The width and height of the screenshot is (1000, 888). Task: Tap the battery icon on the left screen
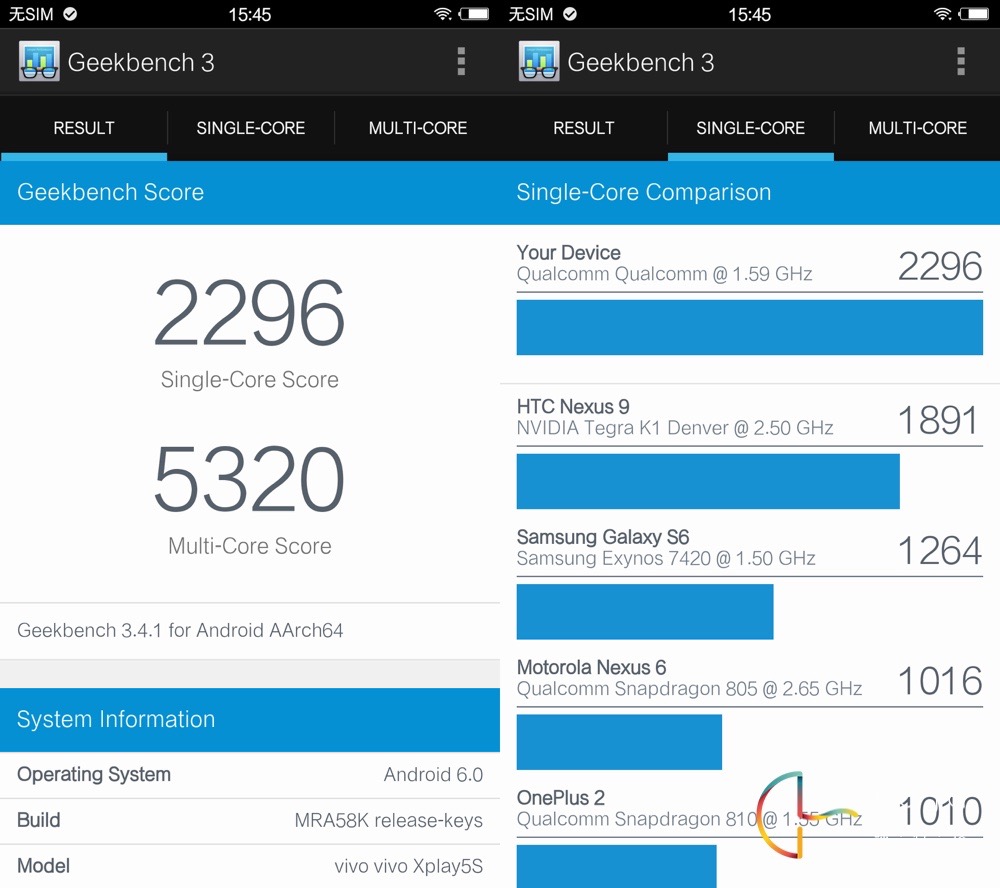[x=474, y=13]
